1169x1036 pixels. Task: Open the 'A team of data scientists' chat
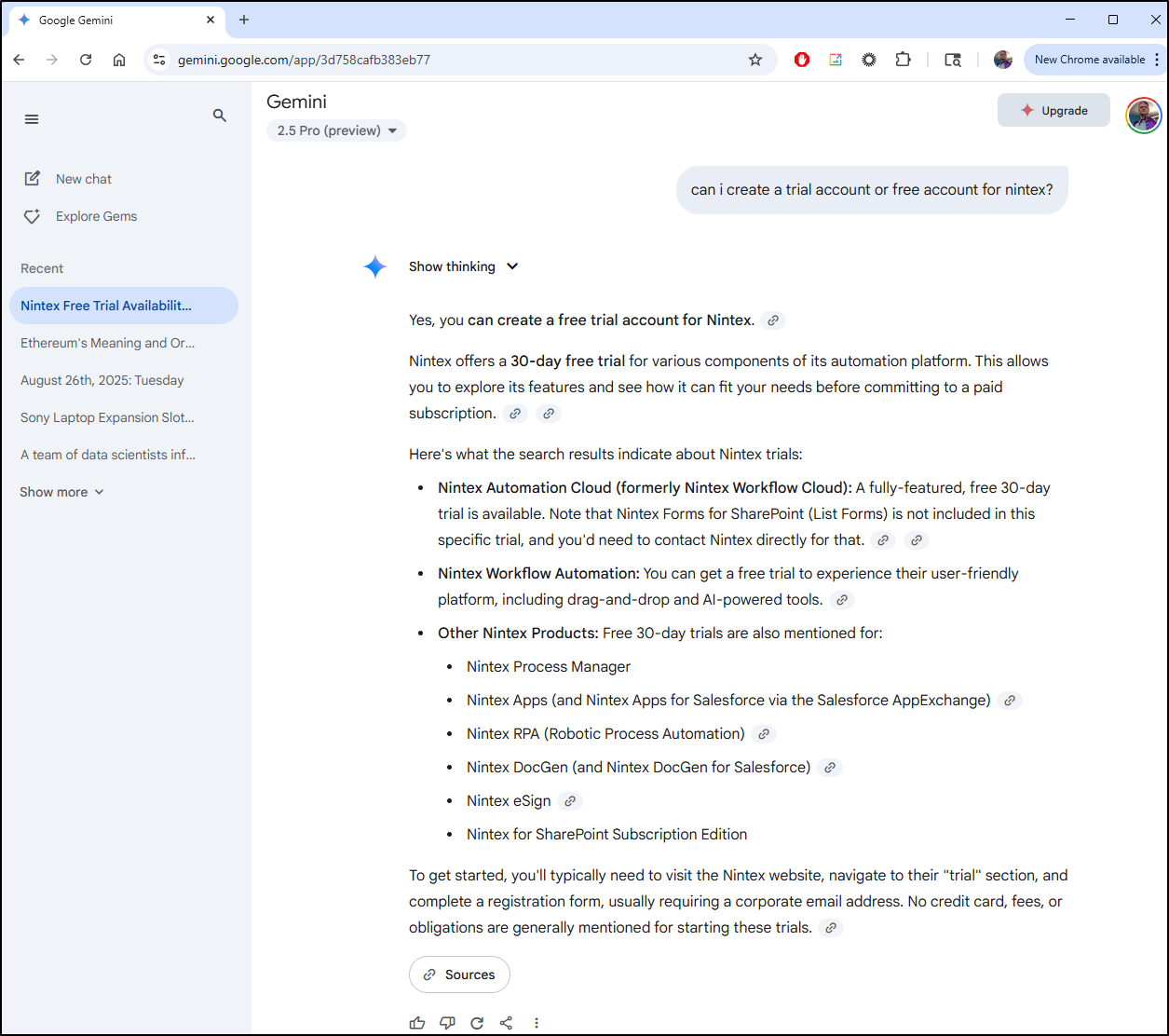pos(124,455)
